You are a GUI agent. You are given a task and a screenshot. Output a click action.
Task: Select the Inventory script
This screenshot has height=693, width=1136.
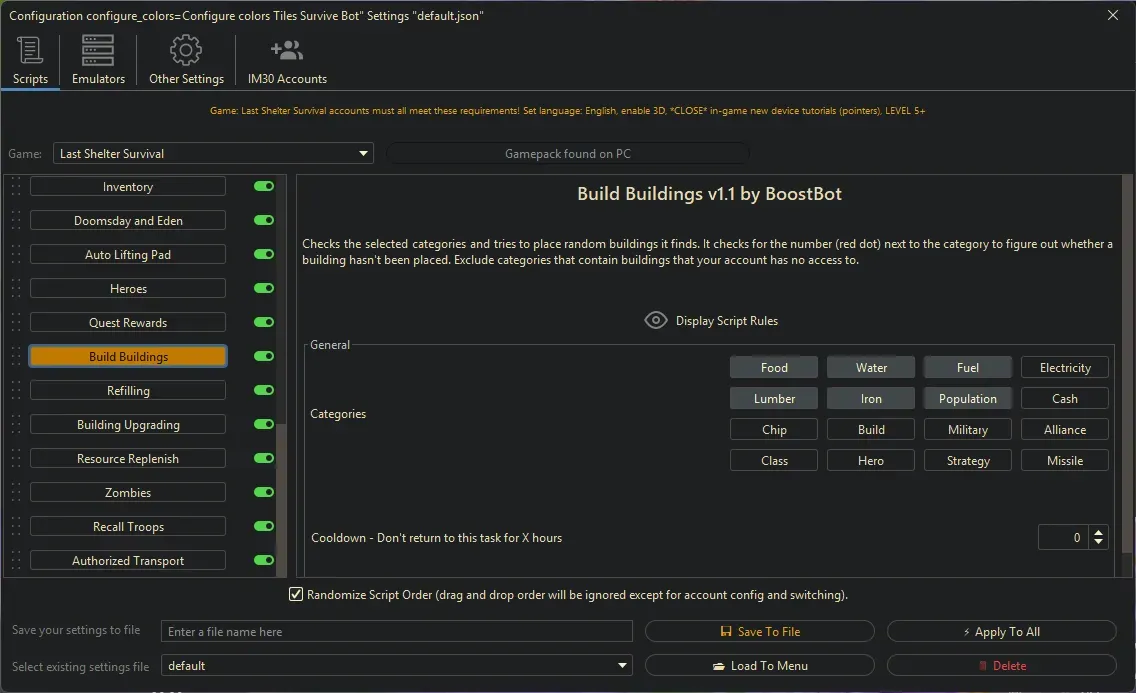[128, 187]
